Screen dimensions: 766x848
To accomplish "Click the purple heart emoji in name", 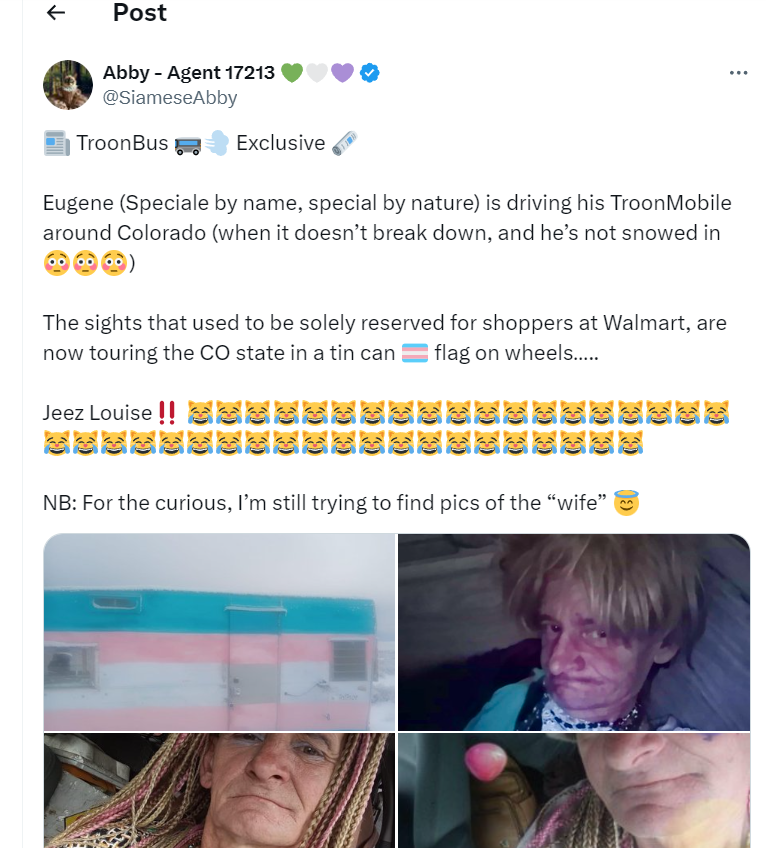I will 342,72.
